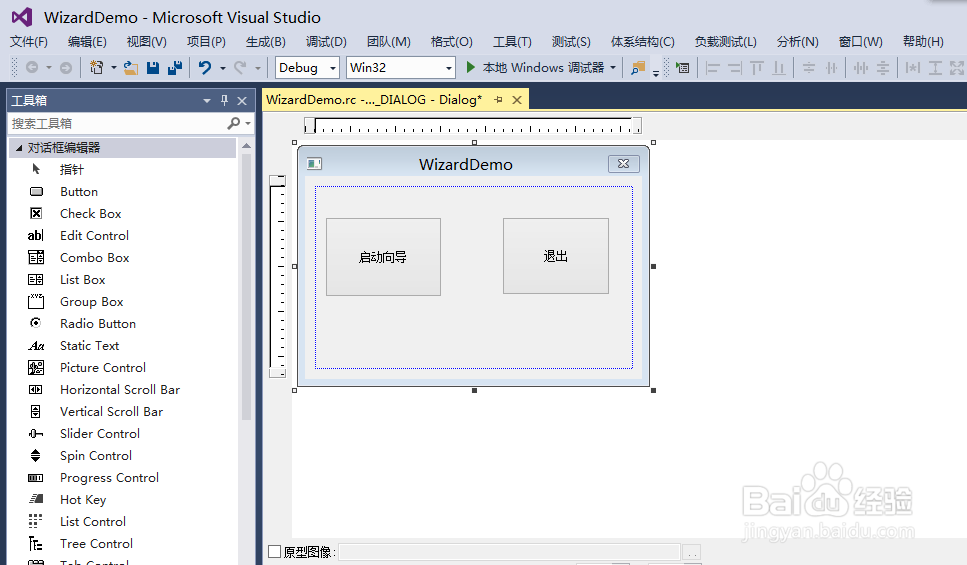
Task: Select List Control in toolbox
Action: pos(122,521)
